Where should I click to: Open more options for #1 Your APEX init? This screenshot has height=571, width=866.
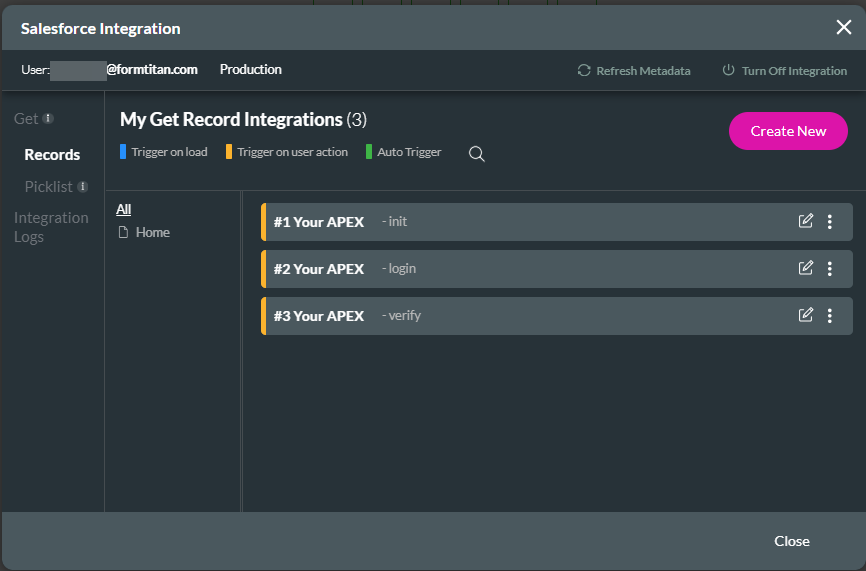(x=830, y=221)
